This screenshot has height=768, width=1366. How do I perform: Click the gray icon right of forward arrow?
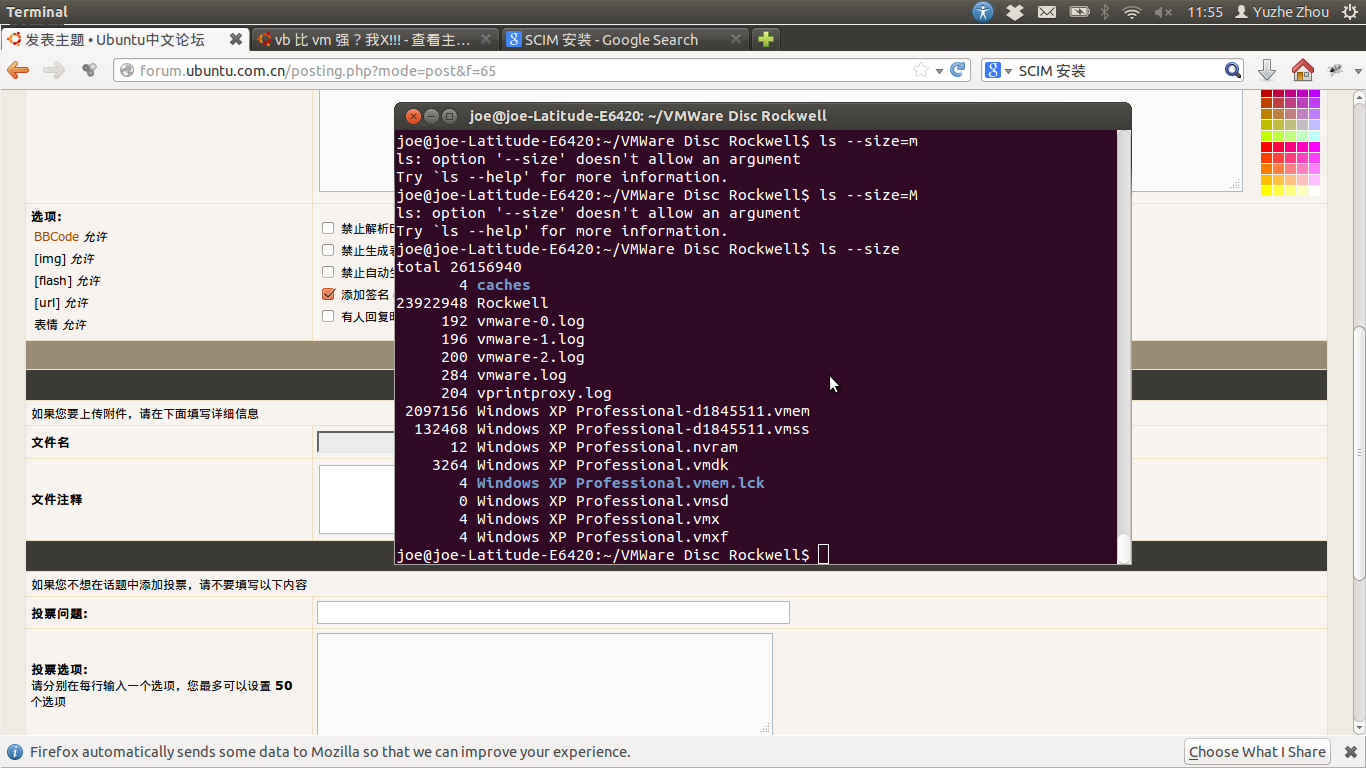(x=89, y=70)
